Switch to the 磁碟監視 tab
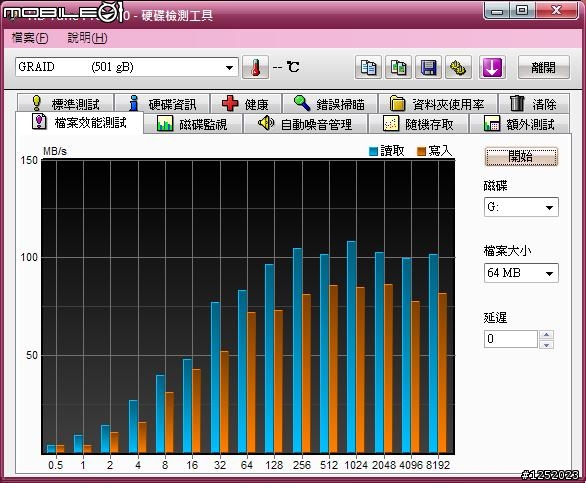Viewport: 586px width, 483px height. point(193,124)
